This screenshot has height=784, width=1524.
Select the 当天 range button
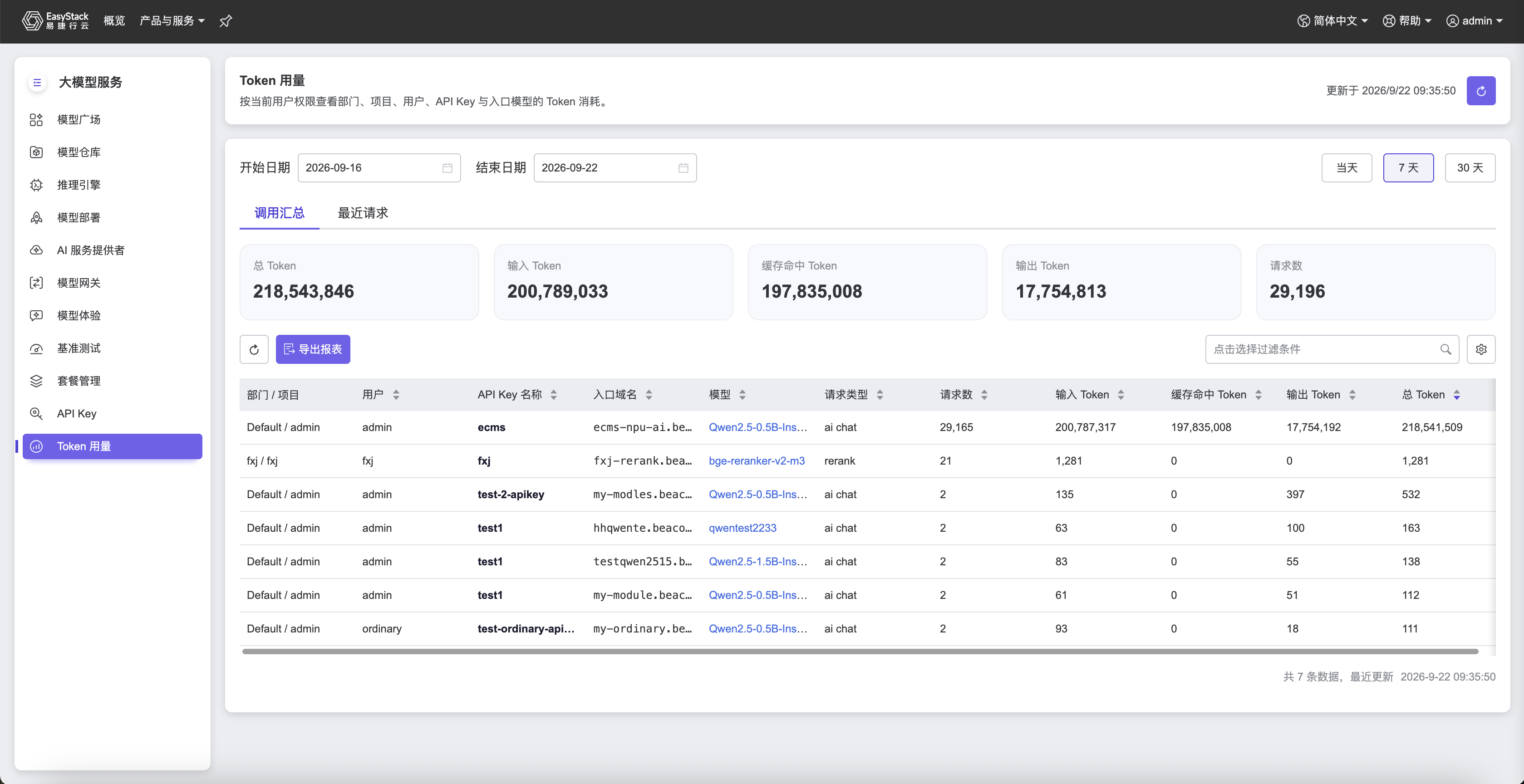[x=1347, y=168]
